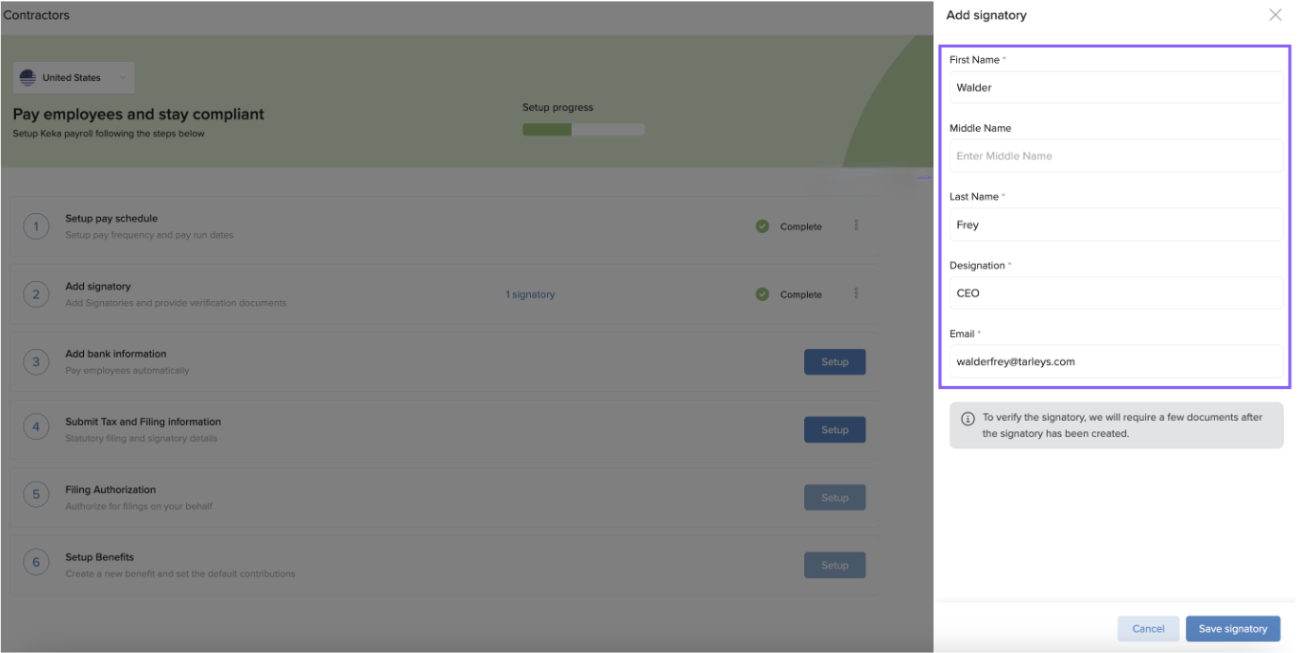Click the info icon in verification notice
1313x653 pixels.
(967, 419)
